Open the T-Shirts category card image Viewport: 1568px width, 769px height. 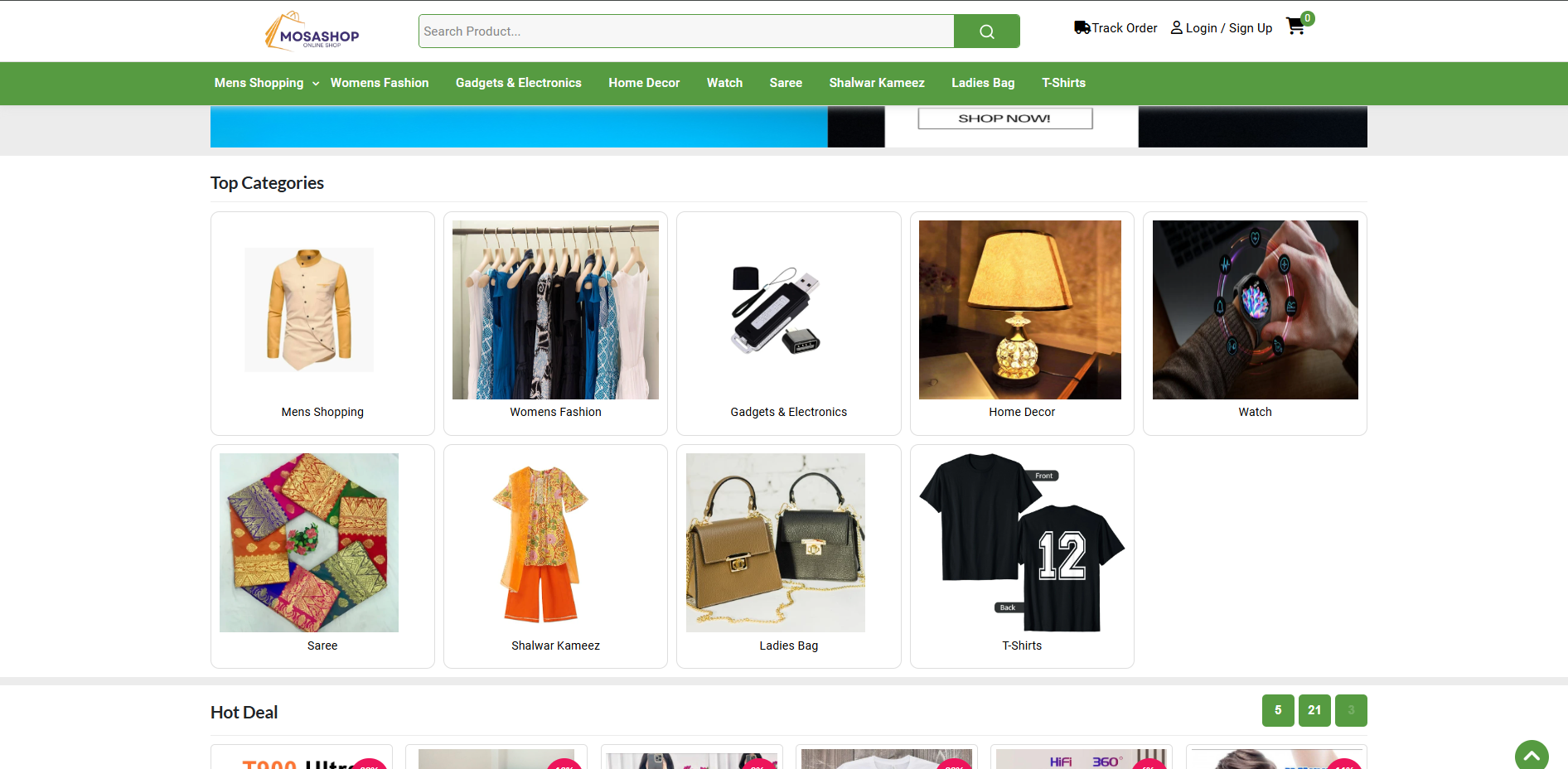(1021, 543)
